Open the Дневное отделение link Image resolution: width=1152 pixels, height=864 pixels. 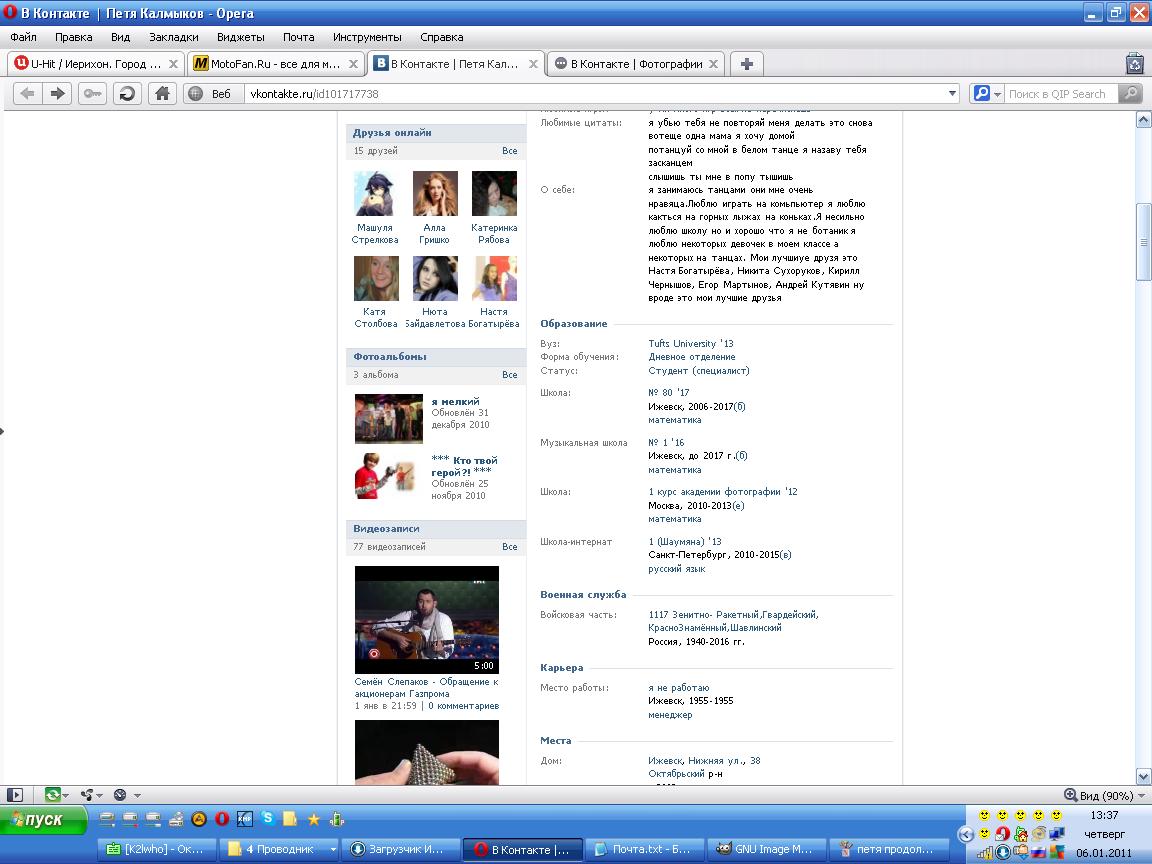(691, 356)
